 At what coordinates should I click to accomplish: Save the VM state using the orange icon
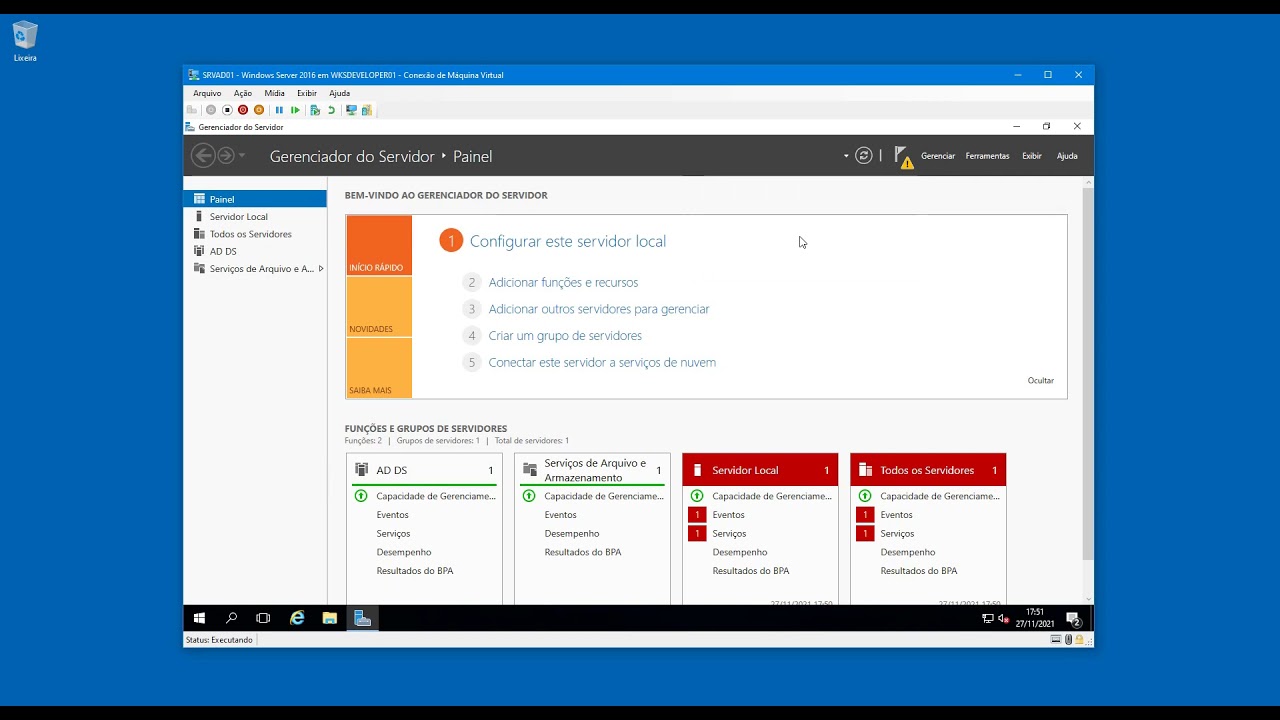(x=259, y=110)
